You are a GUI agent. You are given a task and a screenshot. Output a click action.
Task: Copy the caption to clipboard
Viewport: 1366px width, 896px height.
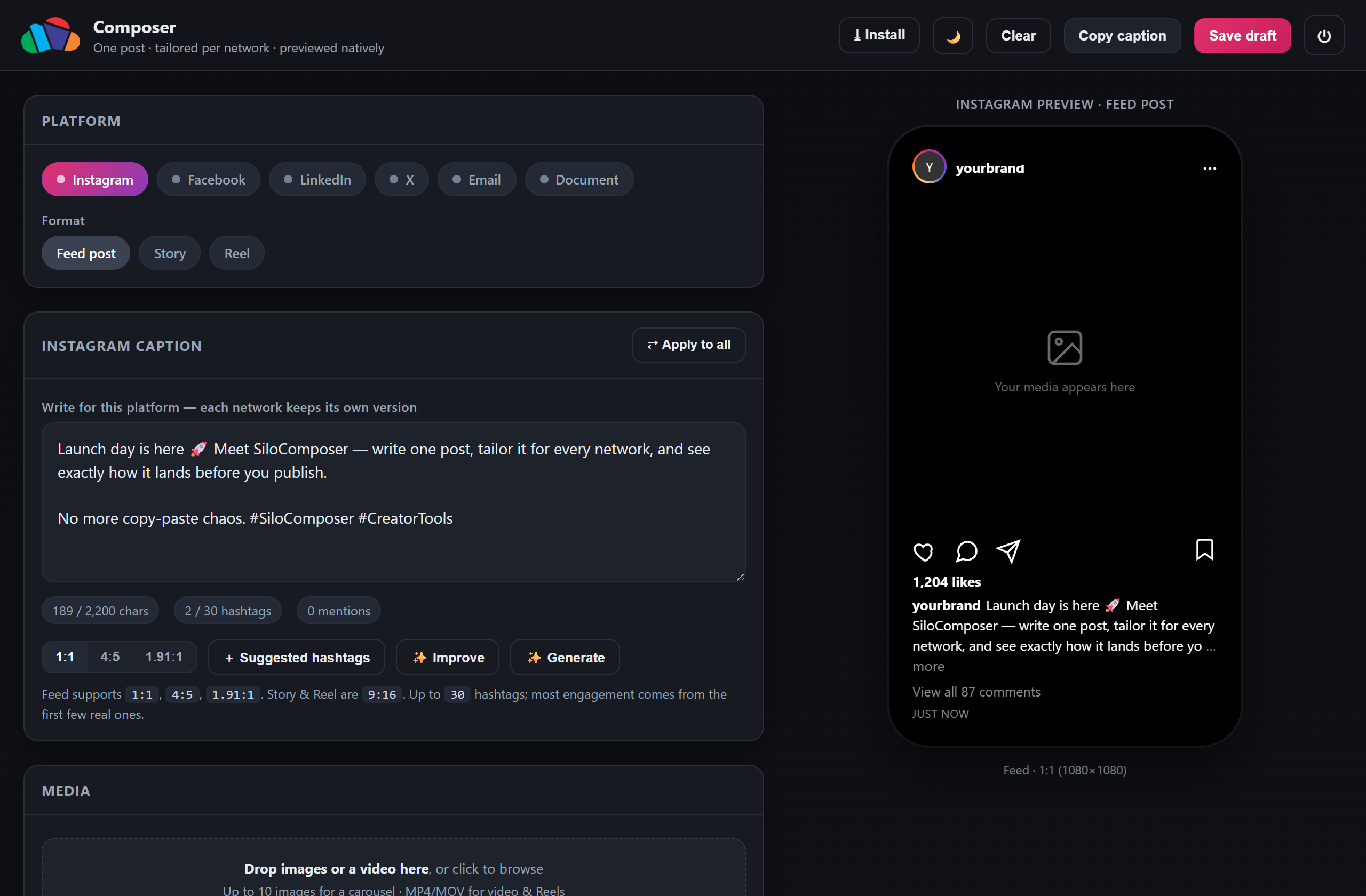pyautogui.click(x=1122, y=36)
